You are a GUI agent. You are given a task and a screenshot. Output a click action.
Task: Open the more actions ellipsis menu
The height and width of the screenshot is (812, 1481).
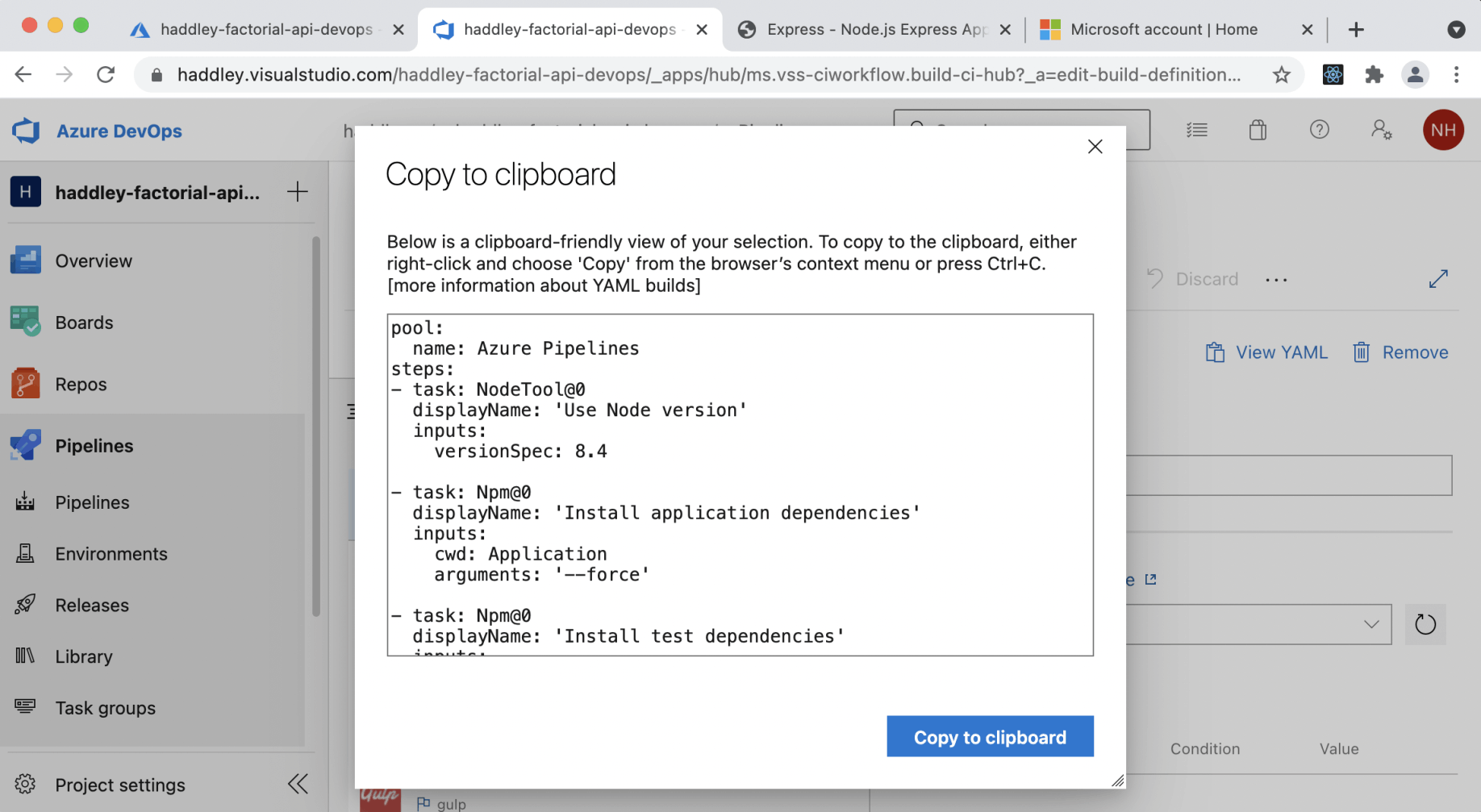click(1276, 280)
